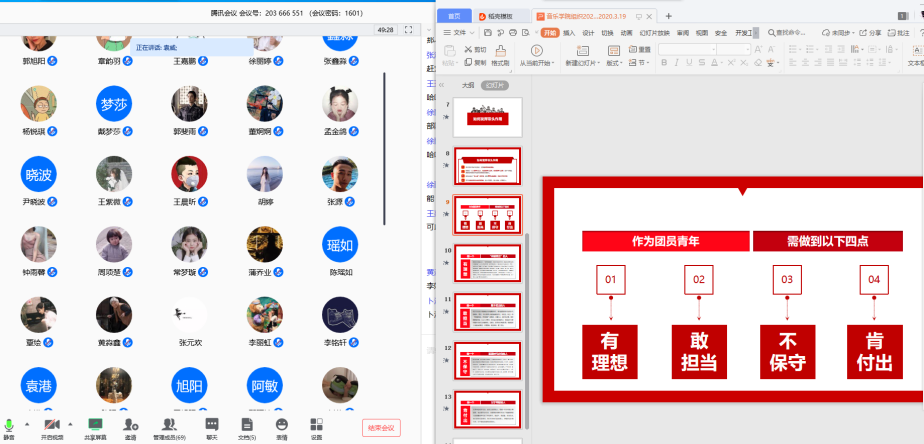Expand camera options arrow next to video
924x444 pixels.
(69, 424)
